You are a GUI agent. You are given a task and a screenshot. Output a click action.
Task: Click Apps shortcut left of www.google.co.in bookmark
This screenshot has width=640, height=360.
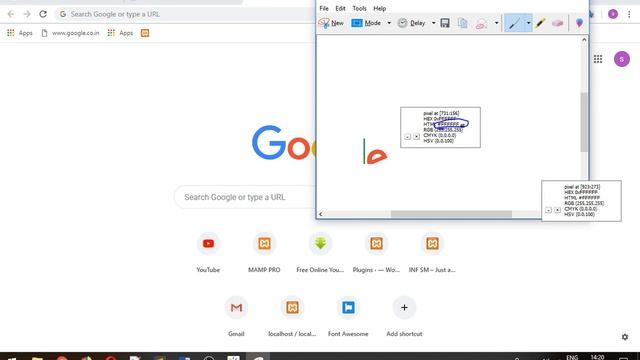20,33
